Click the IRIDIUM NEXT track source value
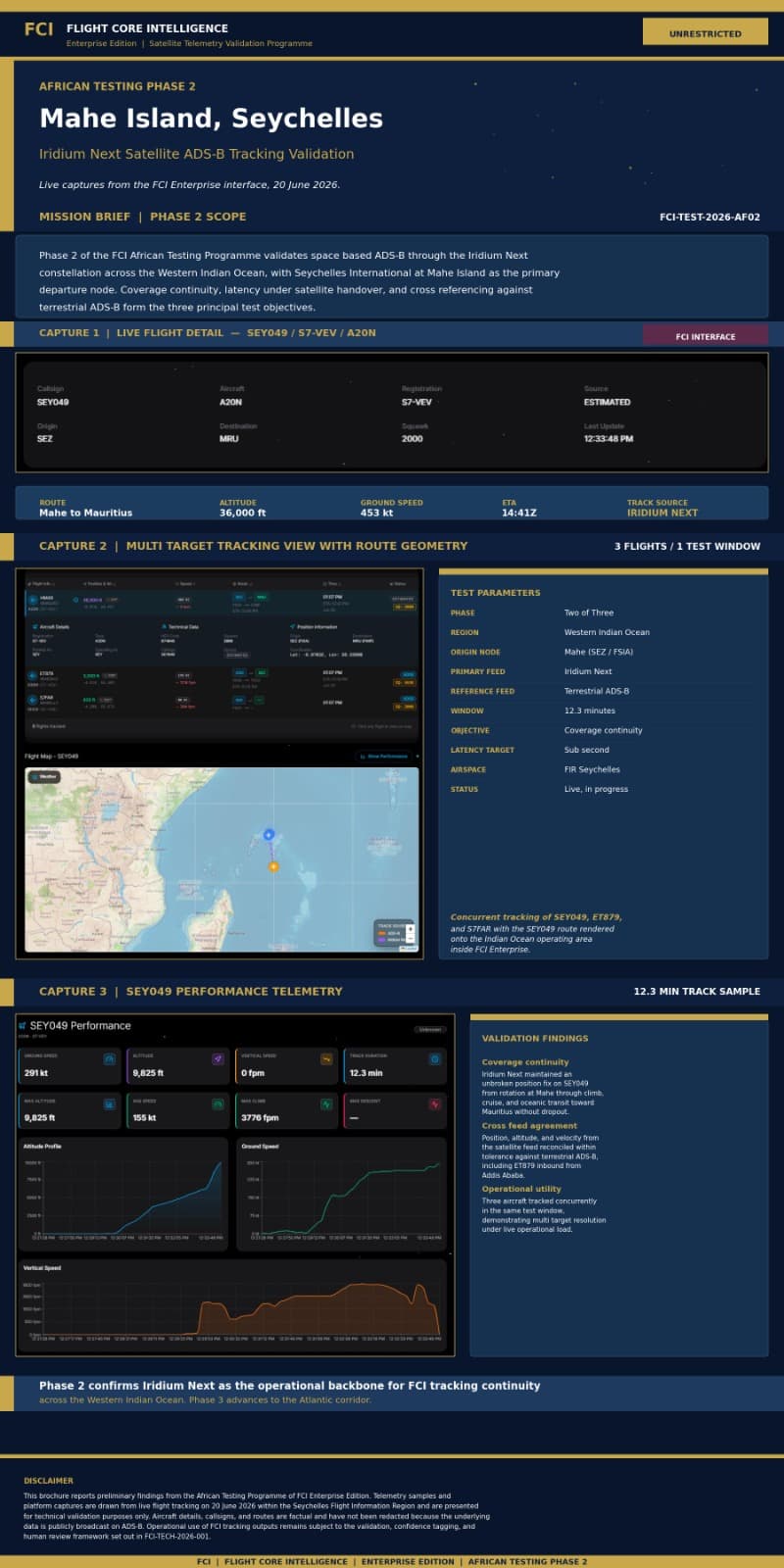Screen dimensions: 784x1568 (x=662, y=513)
